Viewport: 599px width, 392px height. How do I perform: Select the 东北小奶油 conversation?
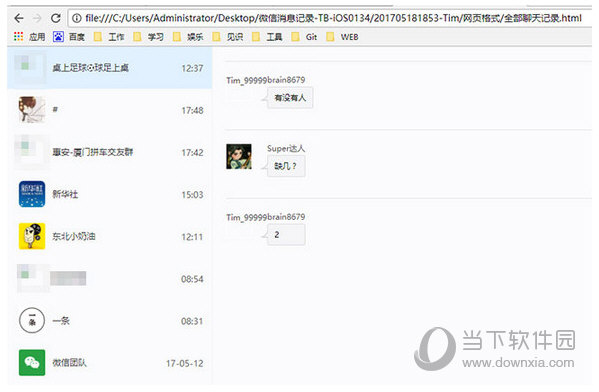[109, 236]
